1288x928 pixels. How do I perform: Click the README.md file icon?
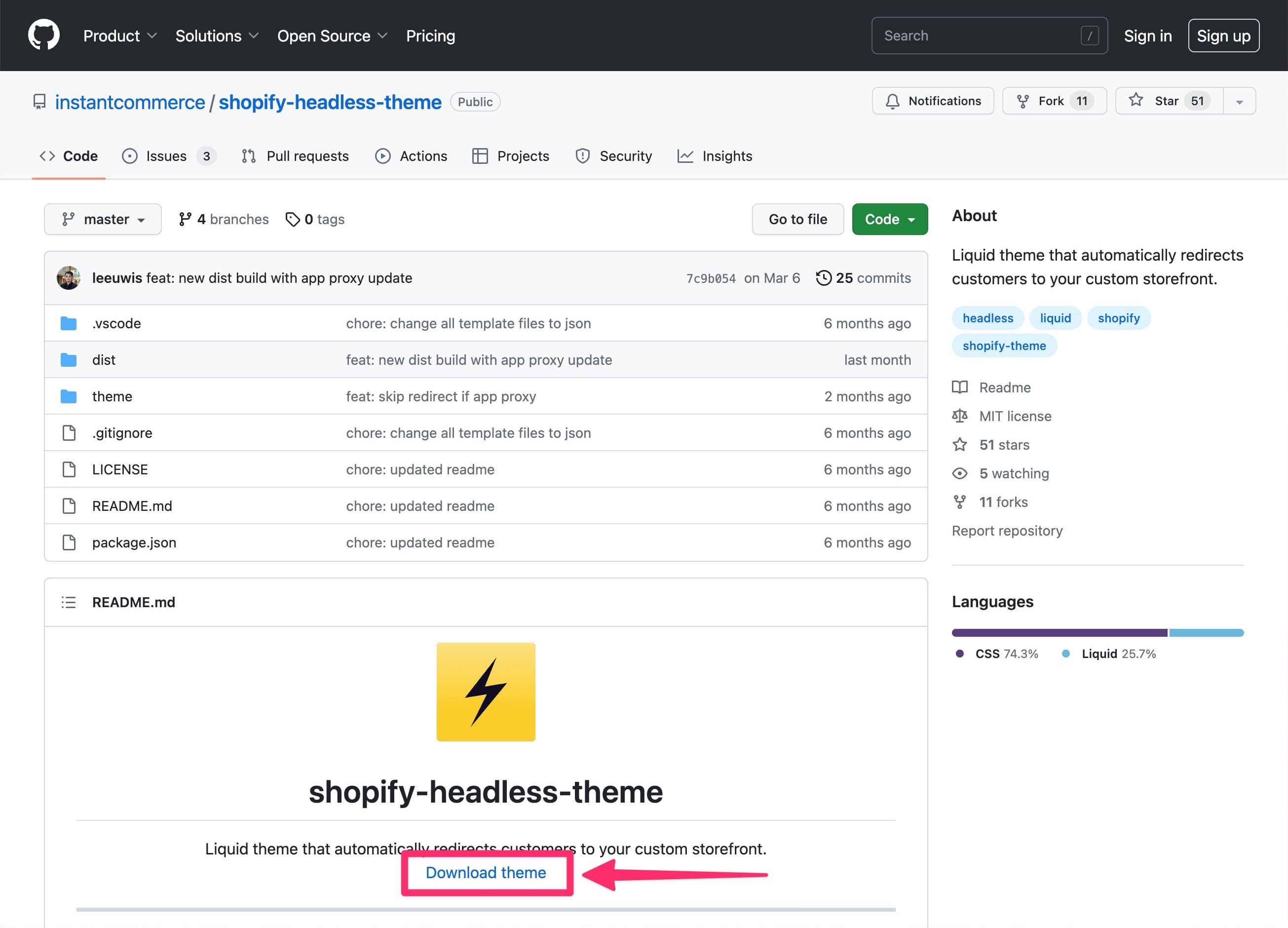click(69, 505)
